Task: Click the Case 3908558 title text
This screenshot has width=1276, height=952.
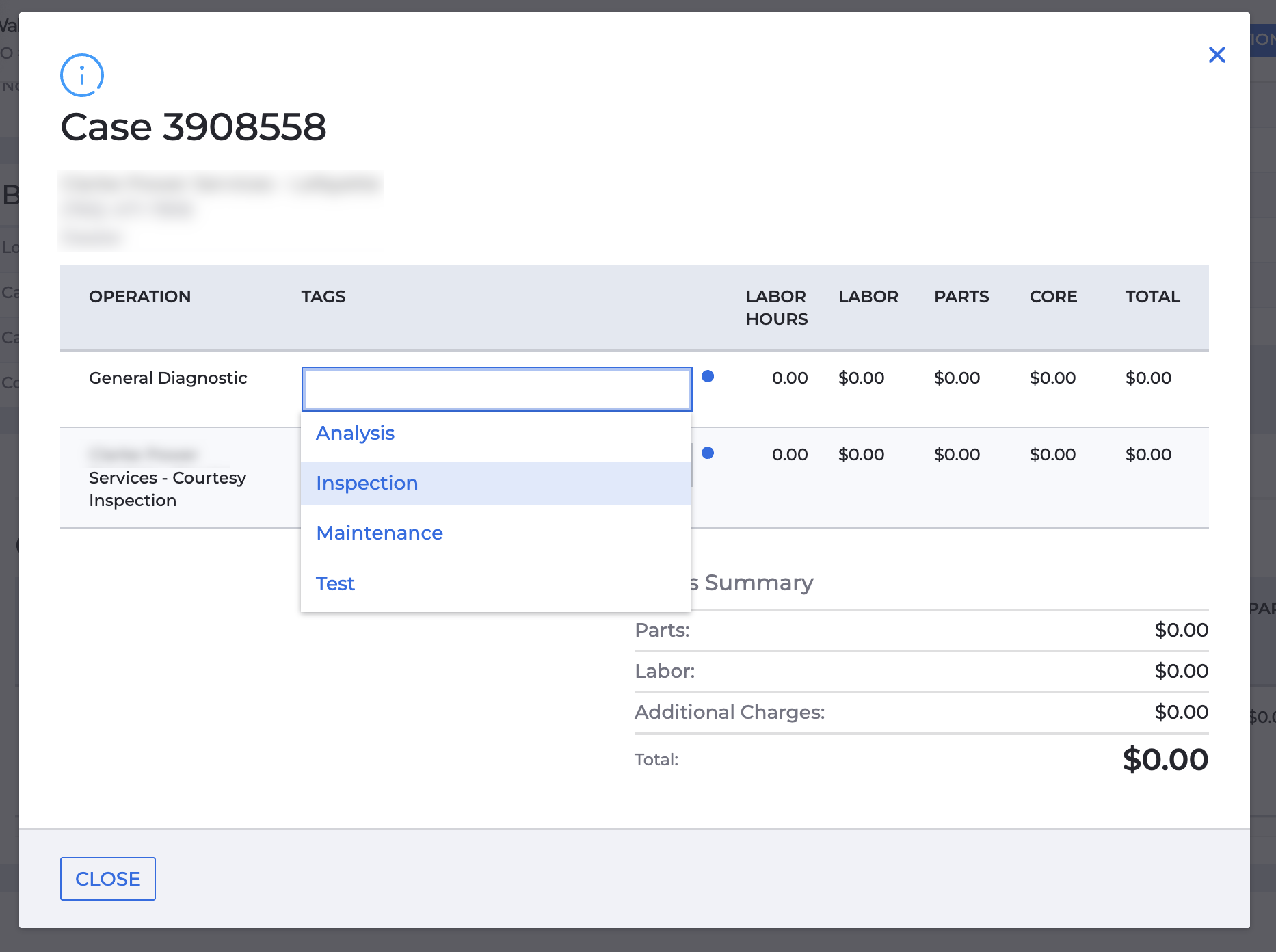Action: point(195,126)
